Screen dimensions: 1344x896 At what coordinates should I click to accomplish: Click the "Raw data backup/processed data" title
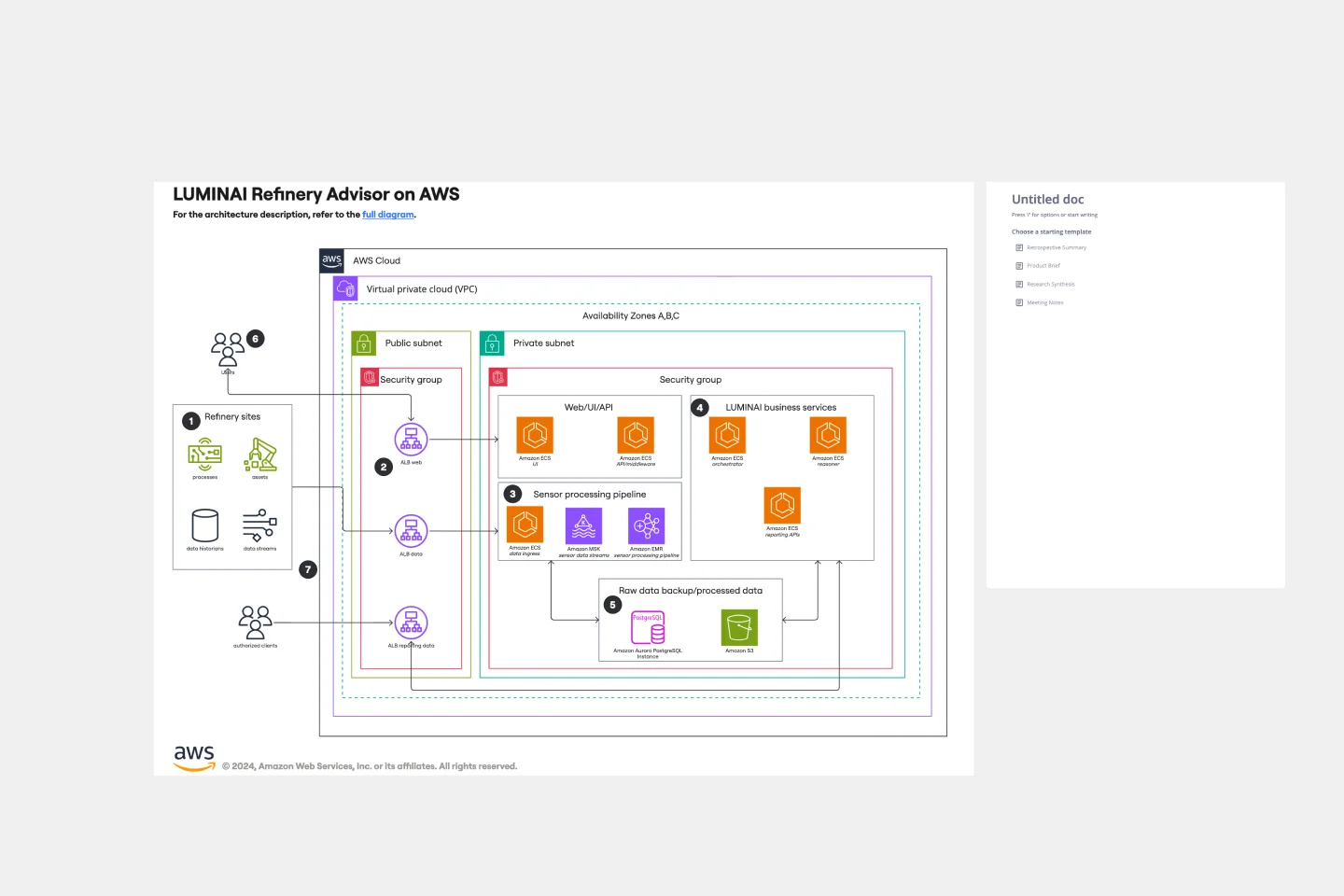(x=691, y=591)
